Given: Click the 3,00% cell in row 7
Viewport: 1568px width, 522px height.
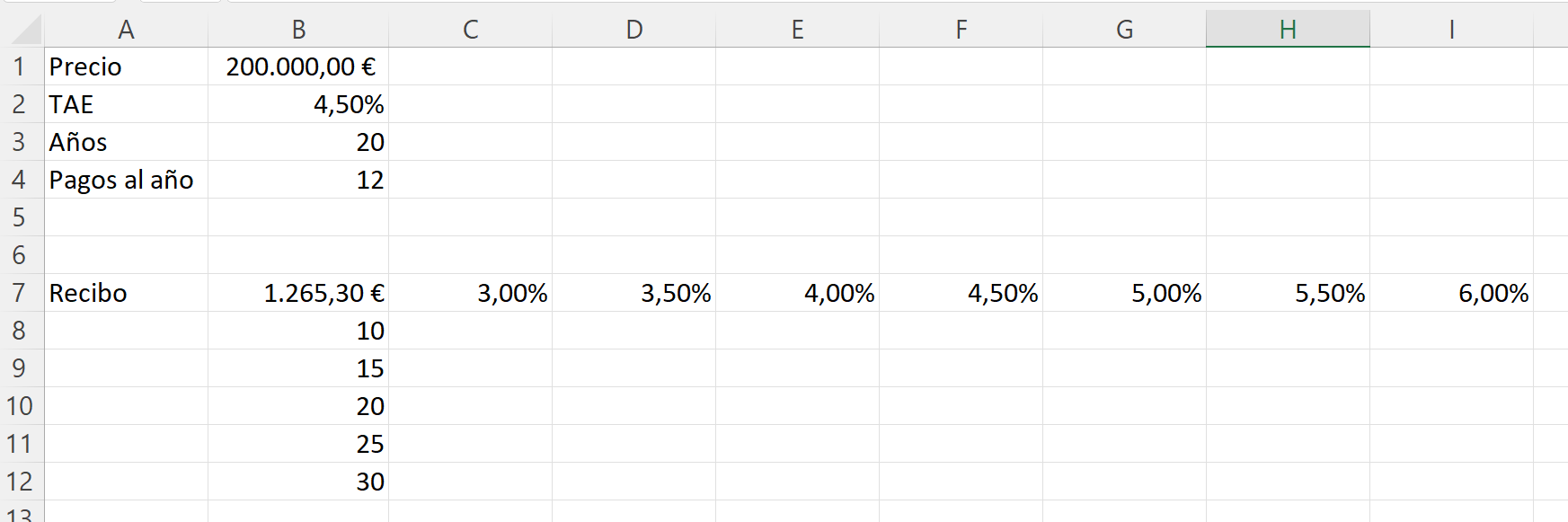Looking at the screenshot, I should tap(472, 292).
